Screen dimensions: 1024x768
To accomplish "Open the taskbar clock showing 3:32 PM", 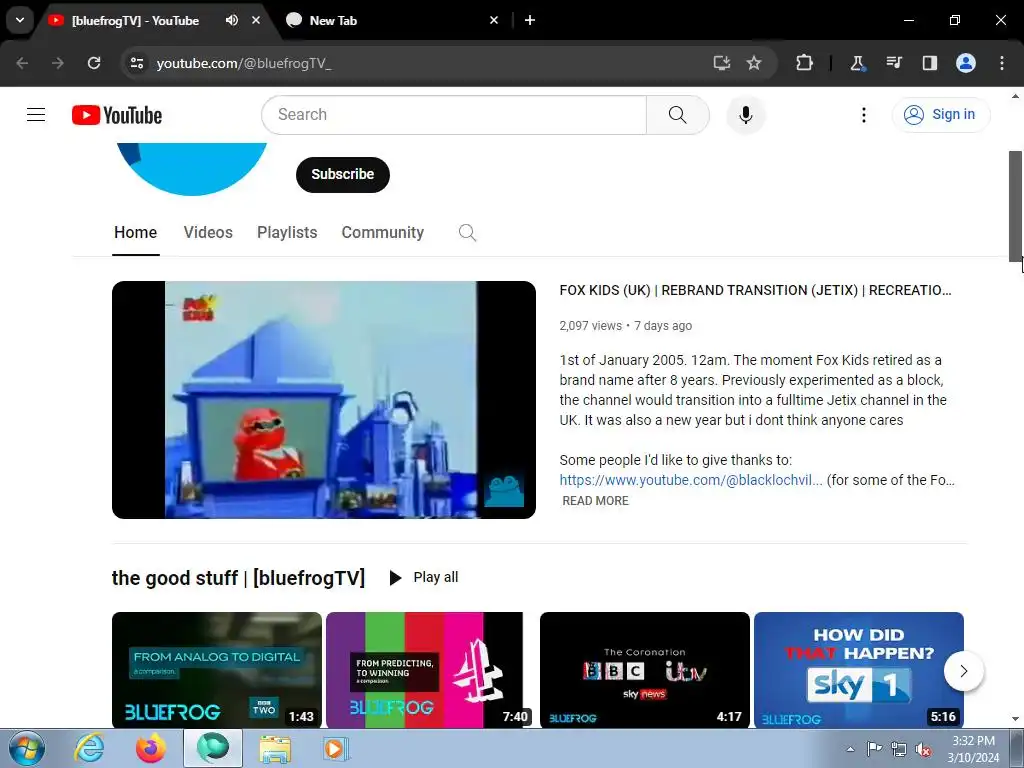I will pos(973,749).
